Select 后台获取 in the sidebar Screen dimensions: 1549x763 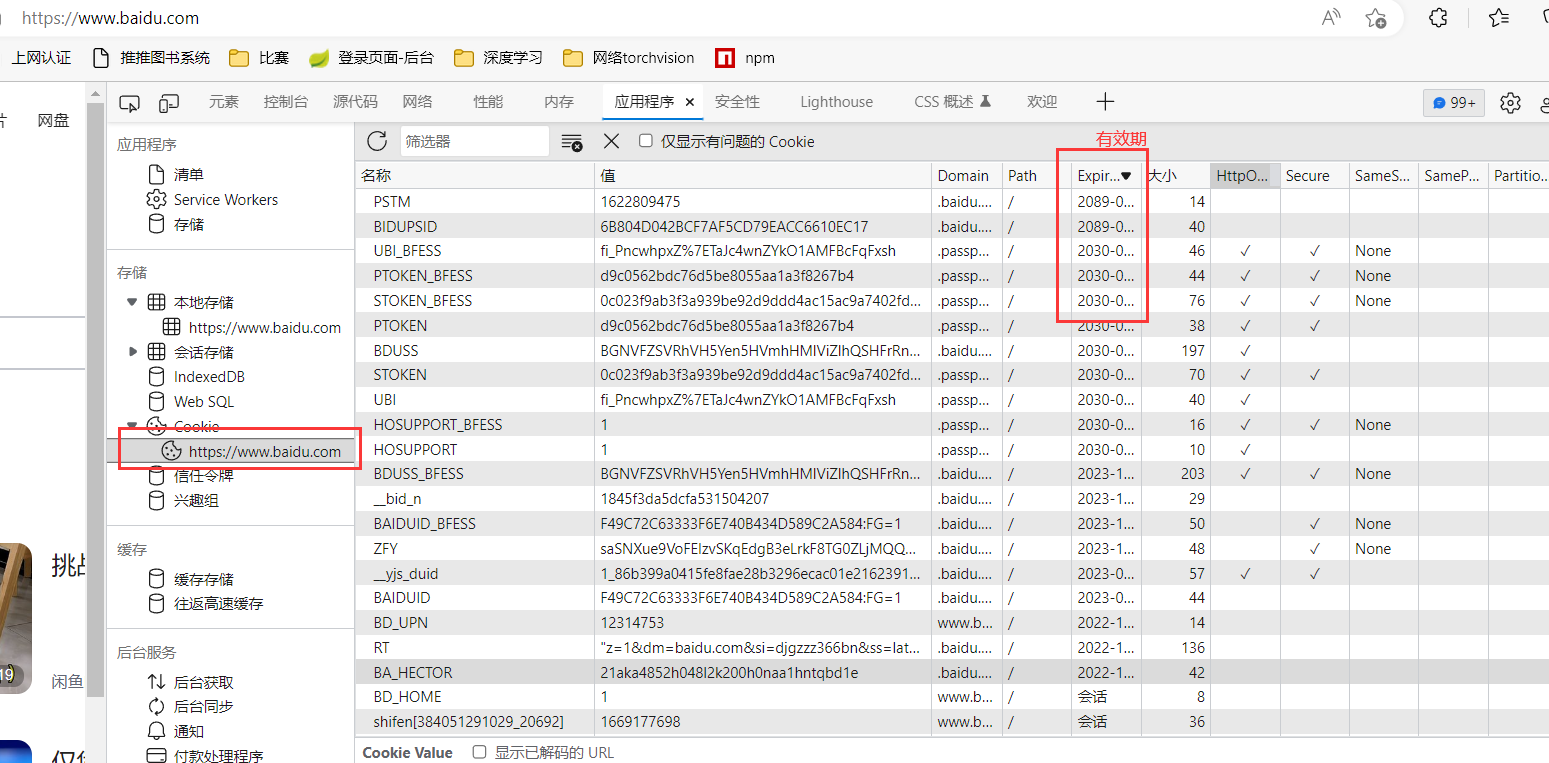203,682
